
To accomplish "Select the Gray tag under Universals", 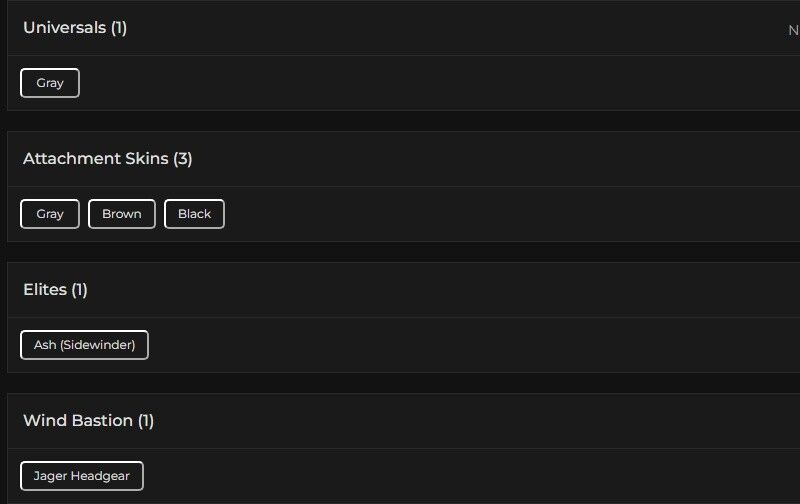I will click(50, 83).
